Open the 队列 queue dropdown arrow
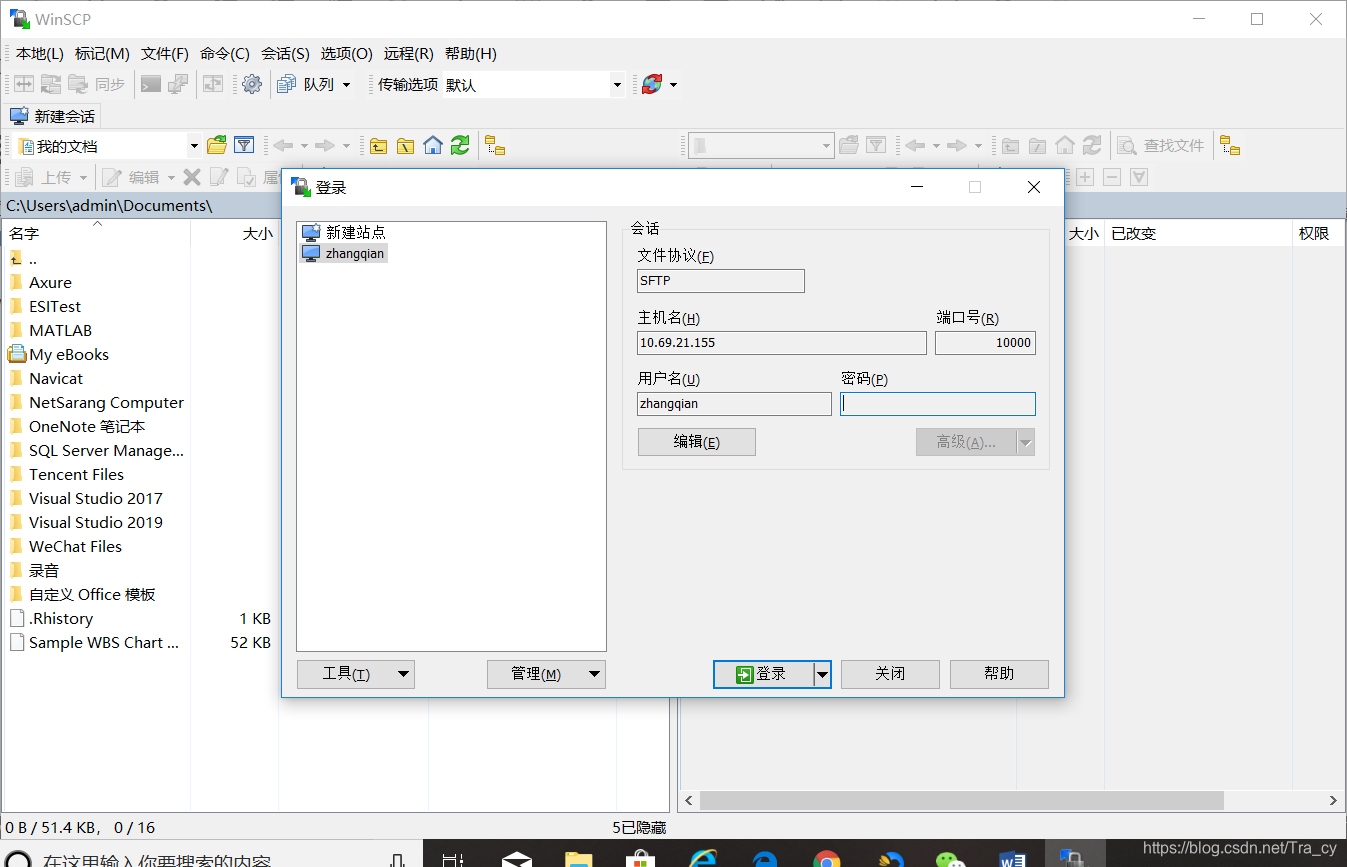Screen dimensions: 1347x867 coord(347,85)
